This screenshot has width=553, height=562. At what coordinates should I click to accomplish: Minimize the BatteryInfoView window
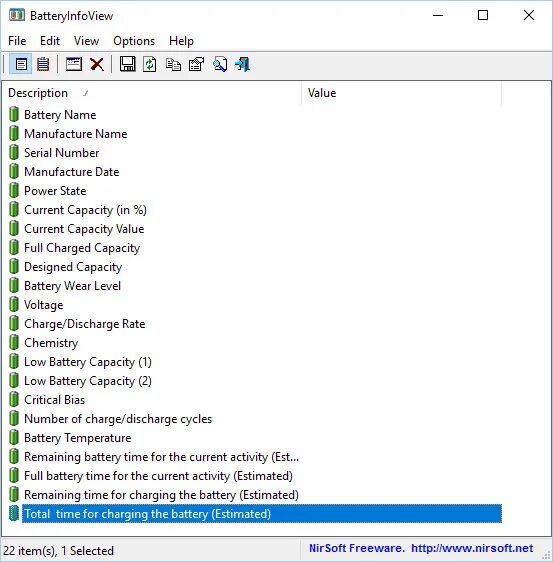438,15
